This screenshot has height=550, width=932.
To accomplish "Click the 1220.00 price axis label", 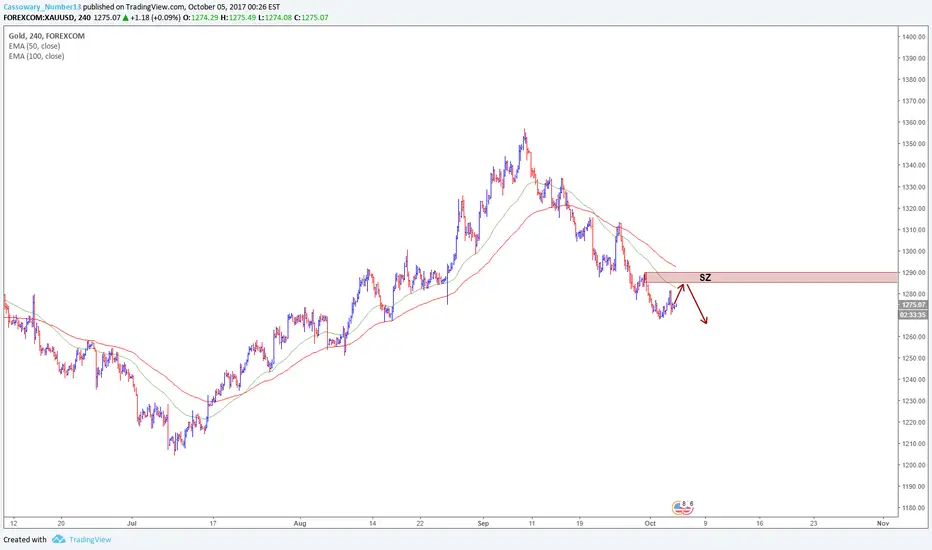I will (914, 422).
